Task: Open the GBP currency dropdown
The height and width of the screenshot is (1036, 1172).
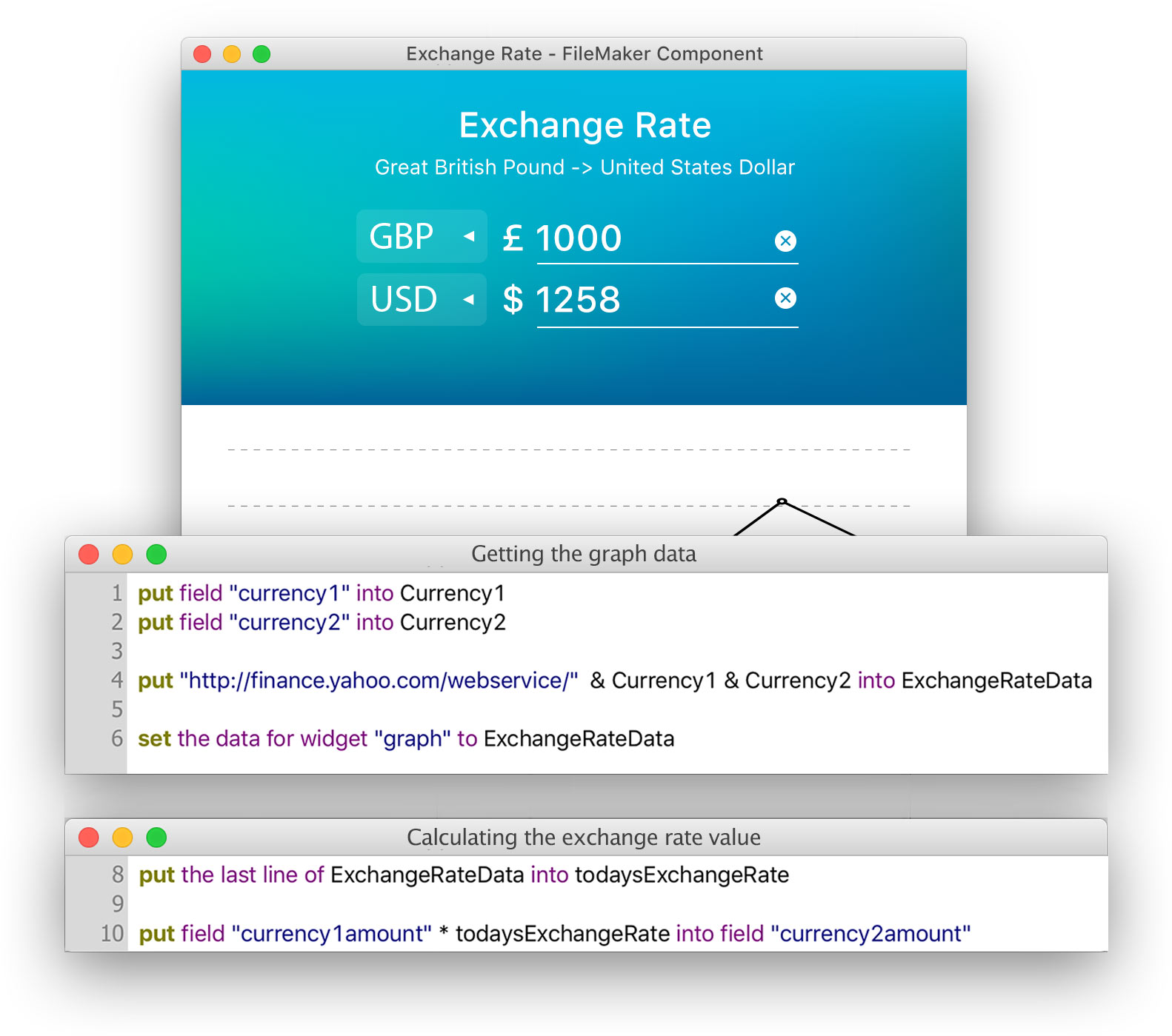Action: coord(422,236)
